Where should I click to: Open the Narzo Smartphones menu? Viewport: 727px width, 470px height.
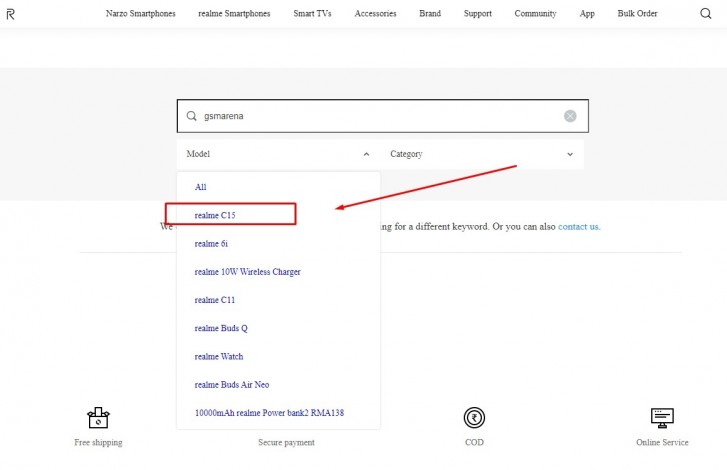(x=140, y=13)
